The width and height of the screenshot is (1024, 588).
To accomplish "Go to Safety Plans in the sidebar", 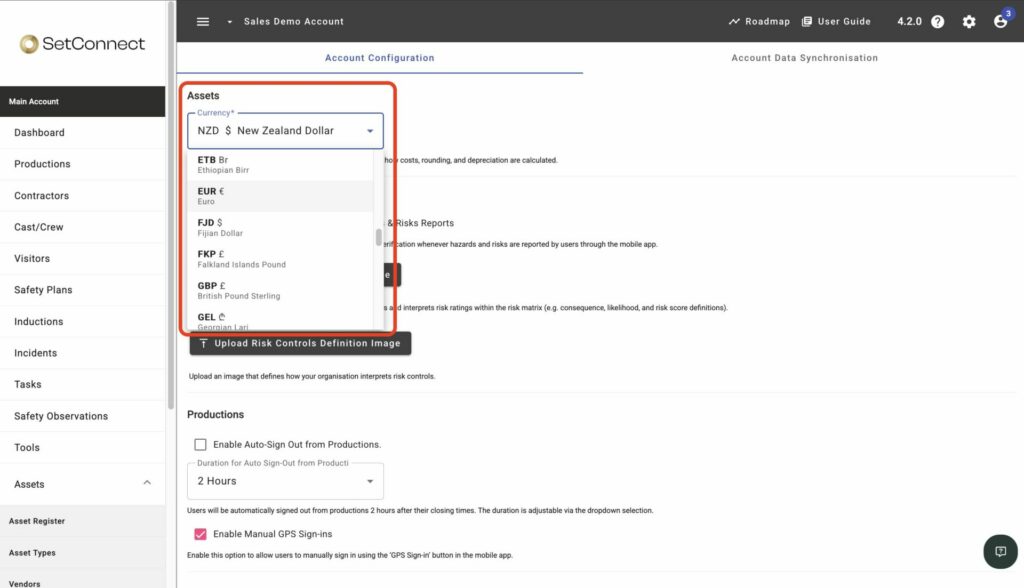I will tap(83, 290).
